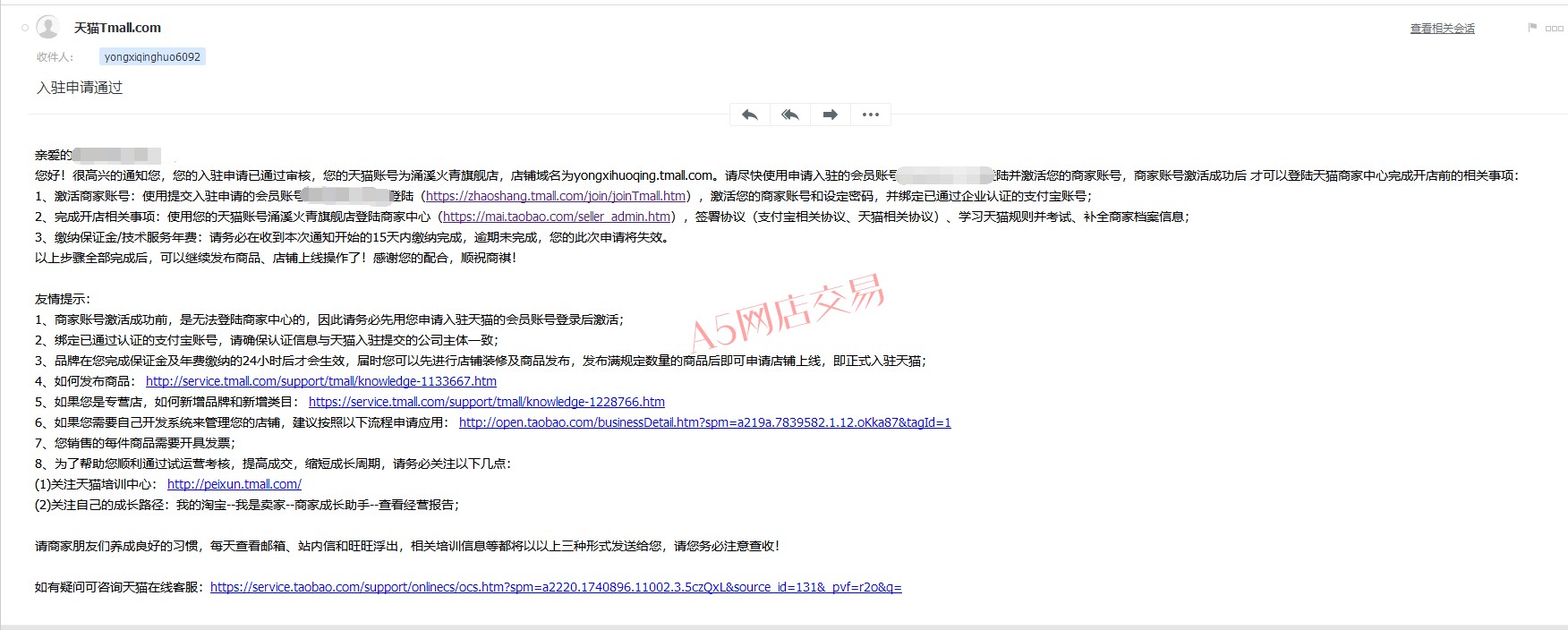Click line 3、缴纳保证金/技术服务年费
The height and width of the screenshot is (630, 1568).
click(x=353, y=237)
